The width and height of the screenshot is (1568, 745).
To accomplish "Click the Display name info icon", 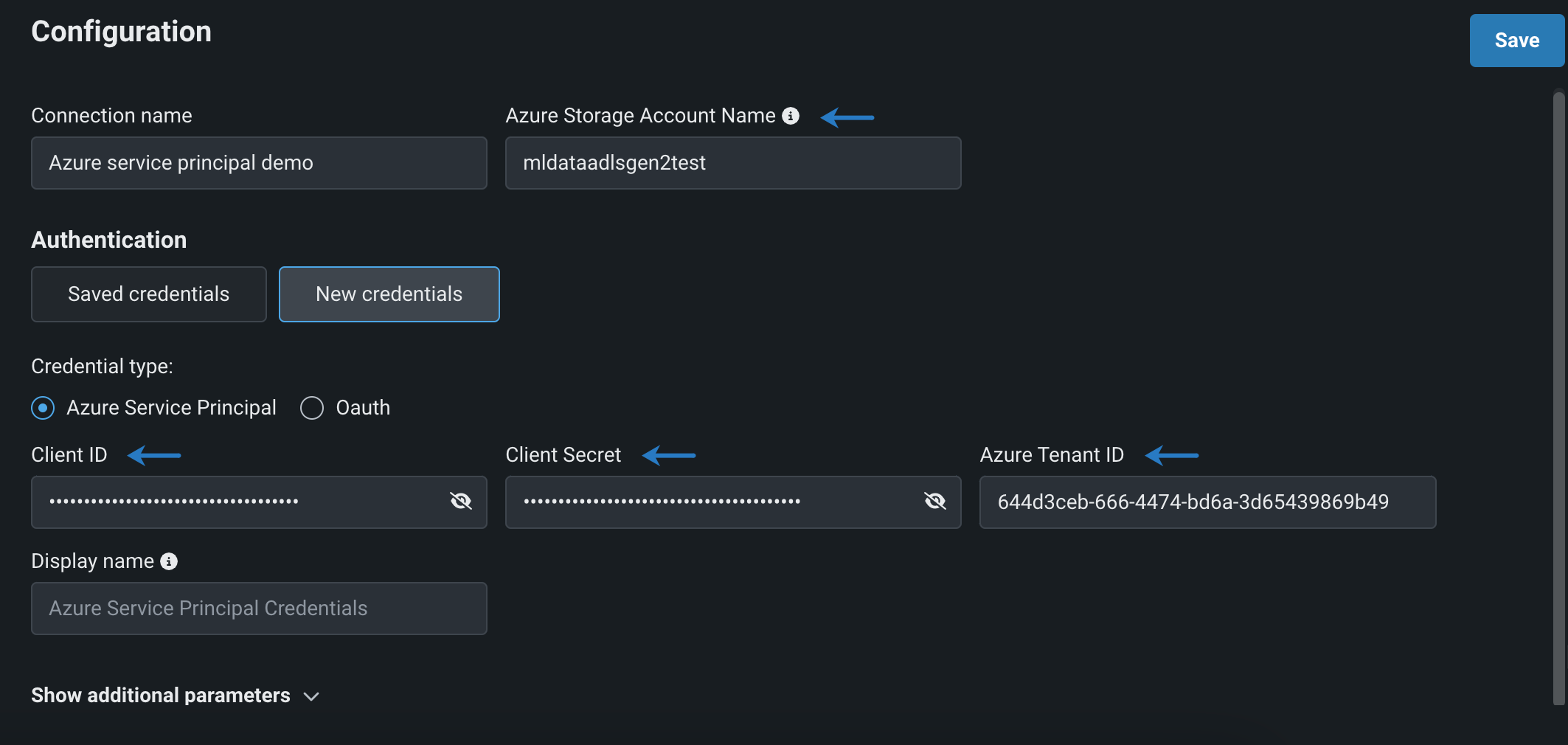I will (x=169, y=561).
